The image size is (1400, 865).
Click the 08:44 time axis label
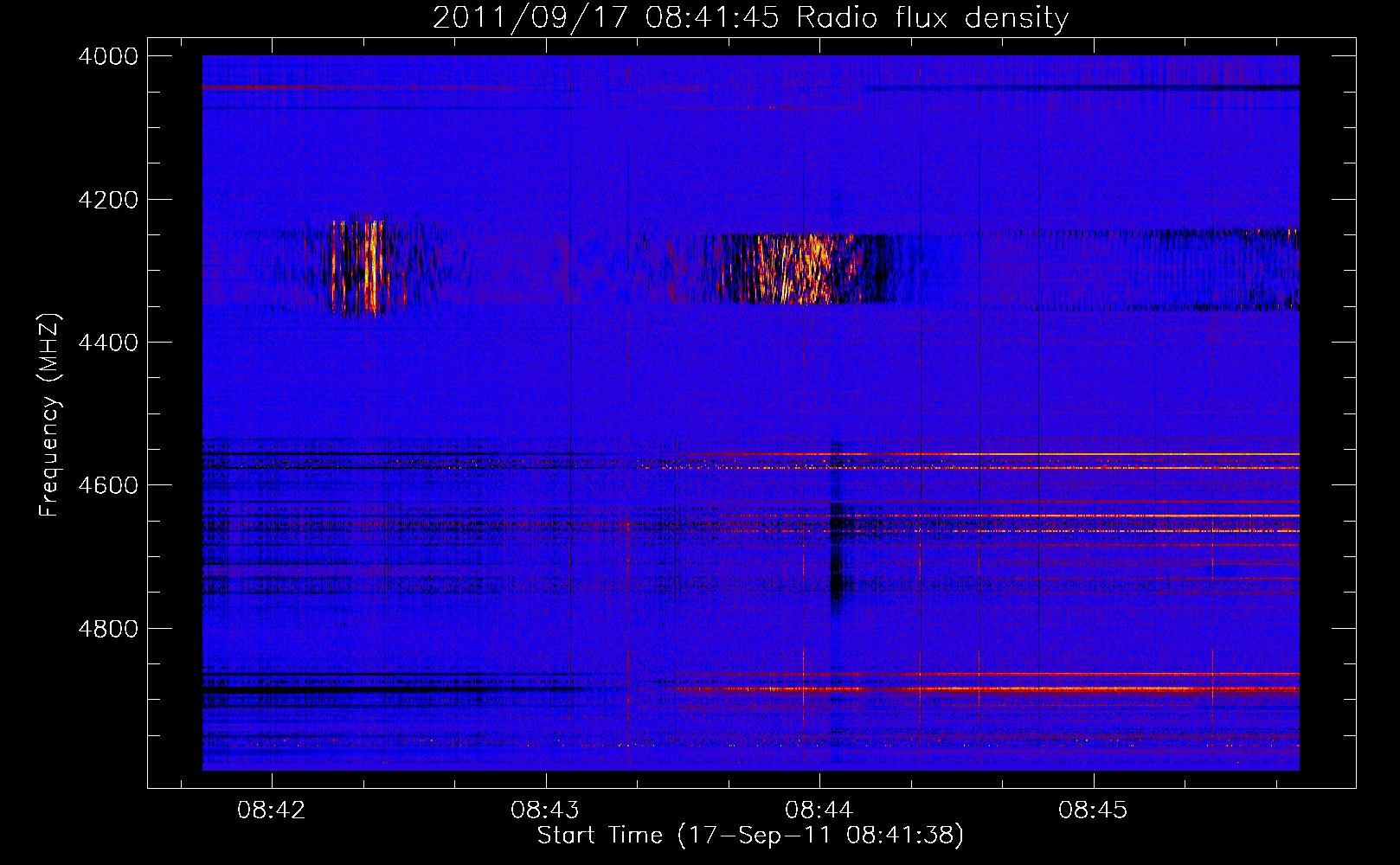point(819,811)
